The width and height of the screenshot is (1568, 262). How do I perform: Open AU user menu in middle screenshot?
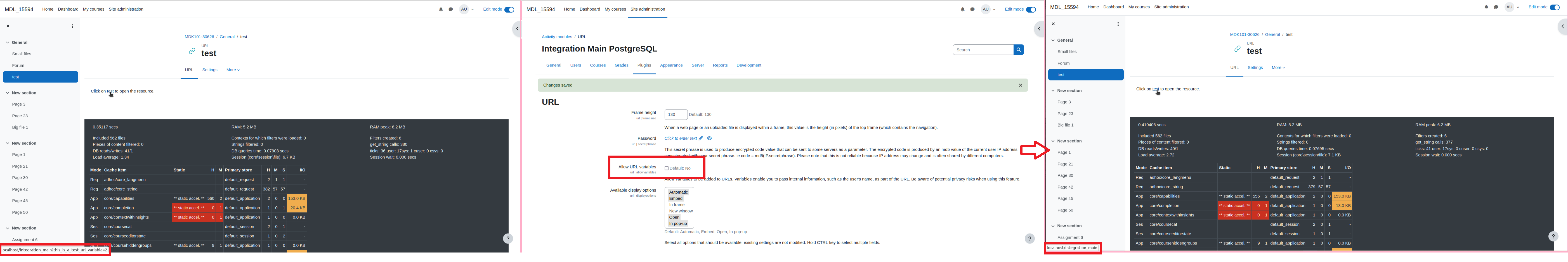988,9
